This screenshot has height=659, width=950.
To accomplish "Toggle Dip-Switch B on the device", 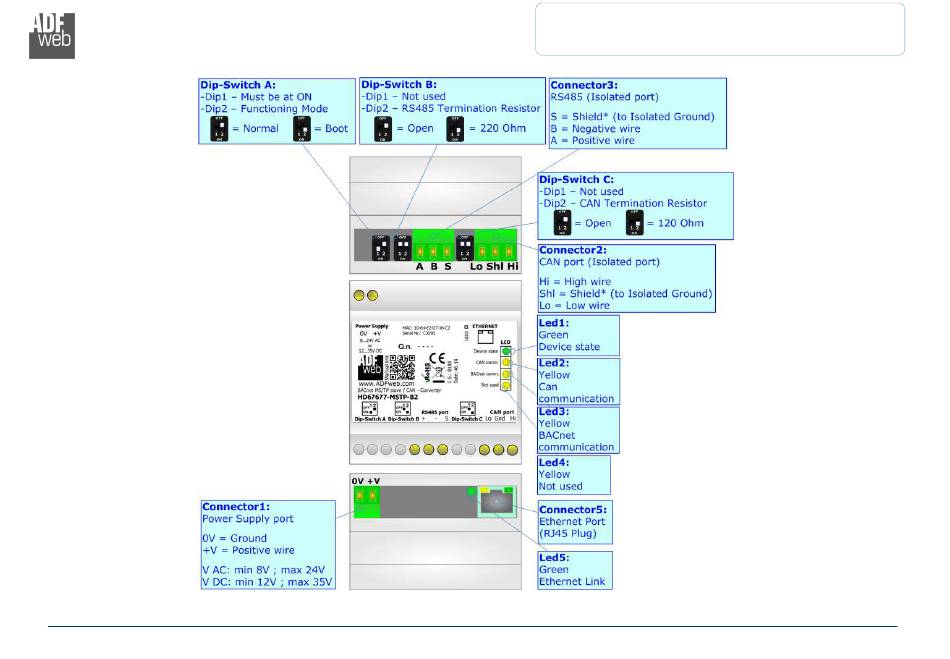I will click(x=402, y=247).
